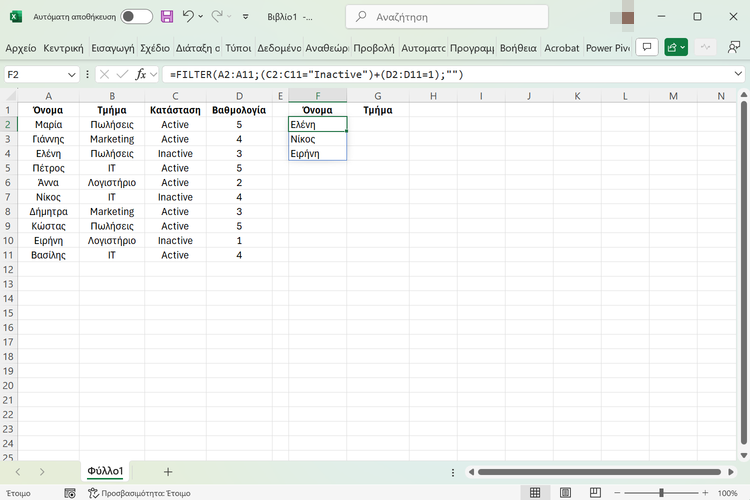The image size is (750, 500).
Task: Click the sheet tab bar options dots
Action: point(453,472)
